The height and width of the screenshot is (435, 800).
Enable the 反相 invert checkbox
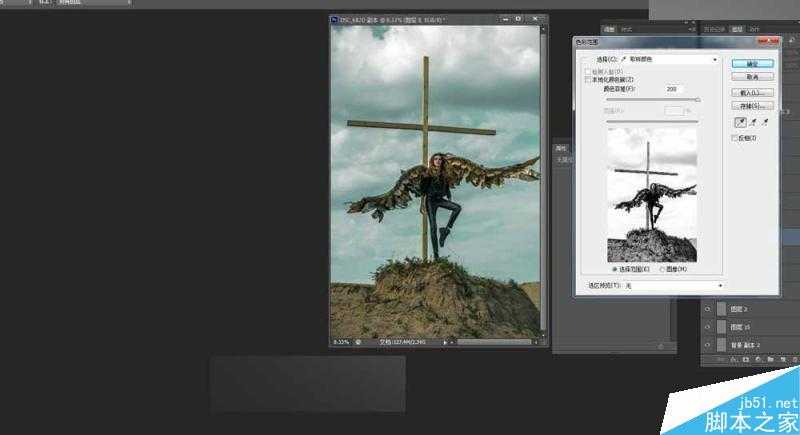coord(735,138)
